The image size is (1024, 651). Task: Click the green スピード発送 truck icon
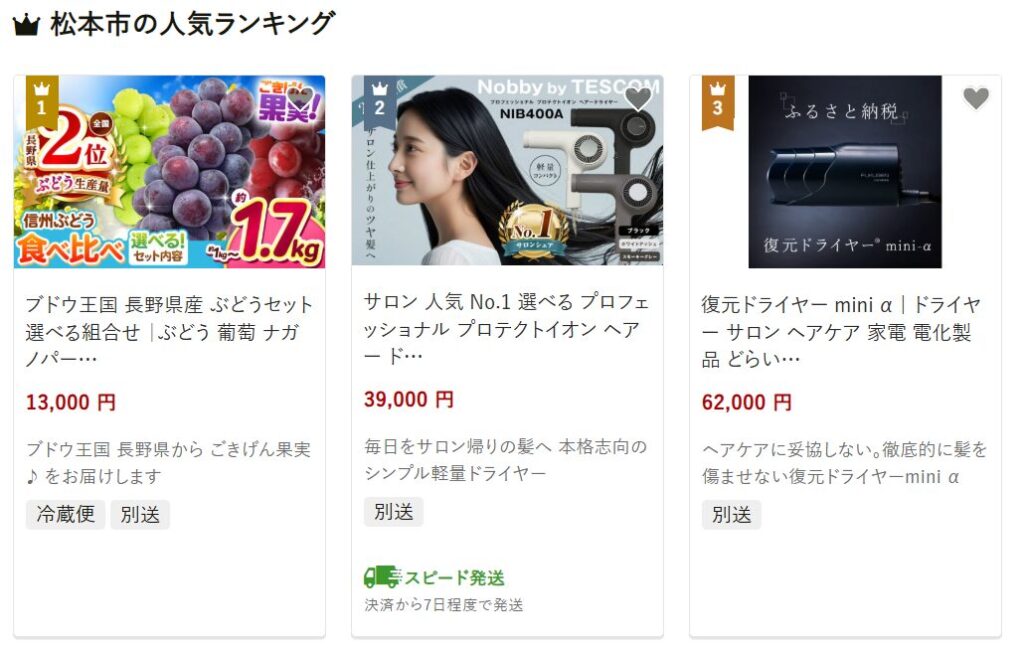[x=382, y=577]
